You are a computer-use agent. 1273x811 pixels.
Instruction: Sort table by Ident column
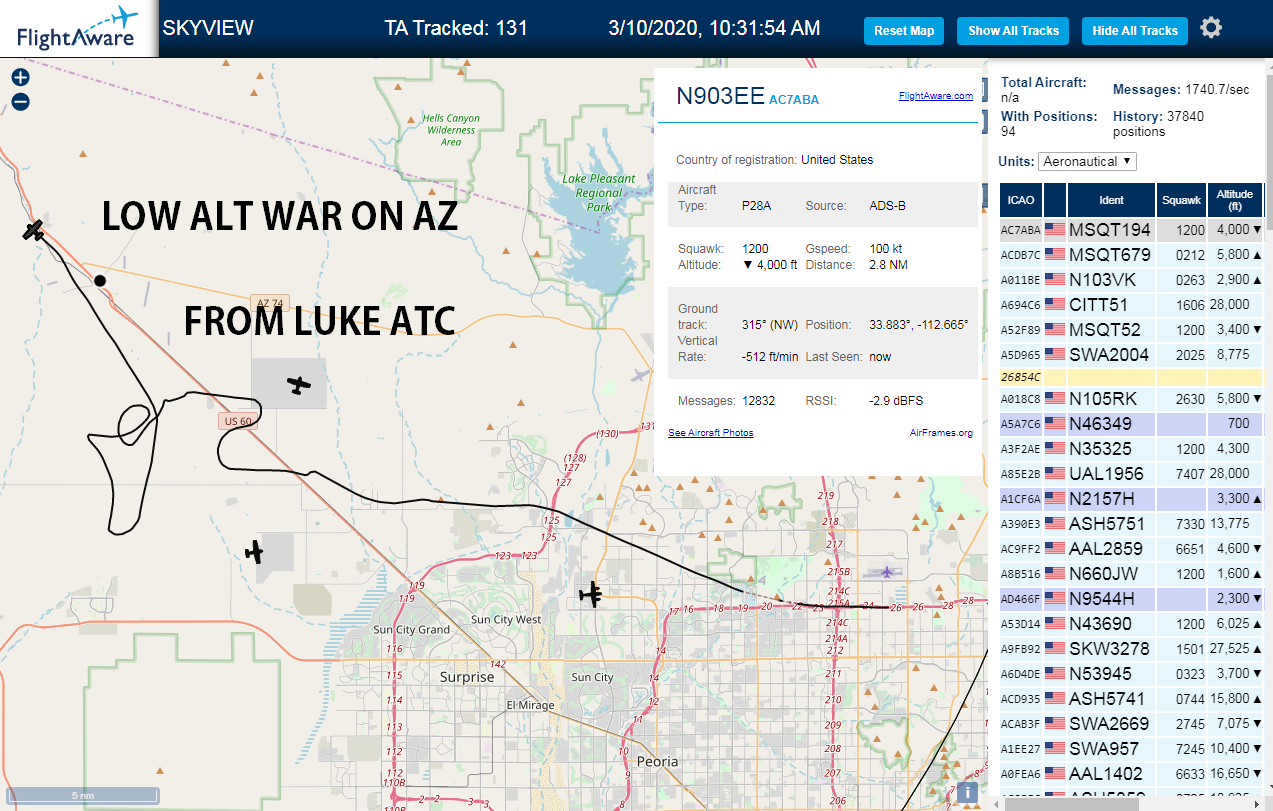(1111, 200)
